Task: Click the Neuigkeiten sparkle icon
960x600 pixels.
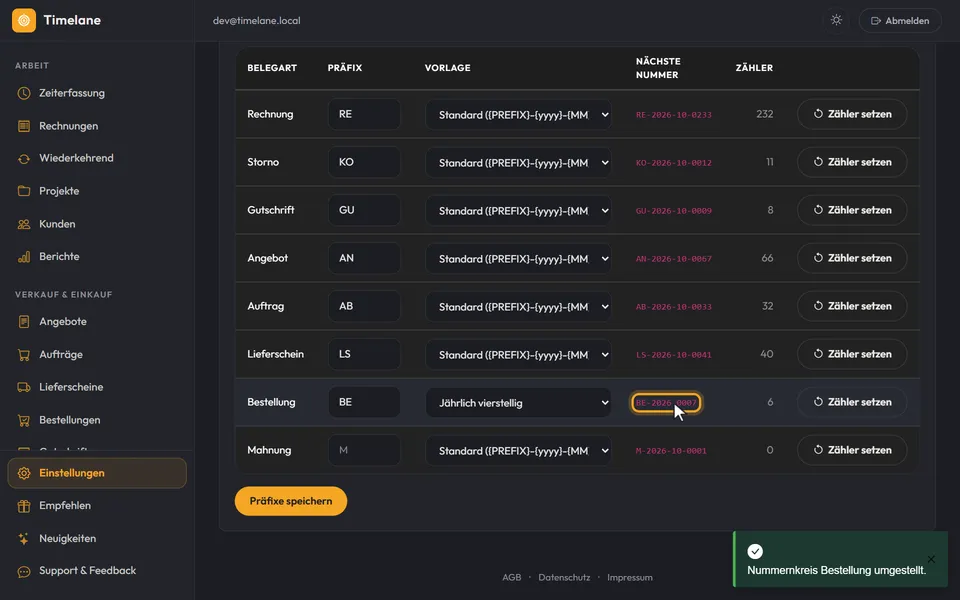Action: [24, 539]
